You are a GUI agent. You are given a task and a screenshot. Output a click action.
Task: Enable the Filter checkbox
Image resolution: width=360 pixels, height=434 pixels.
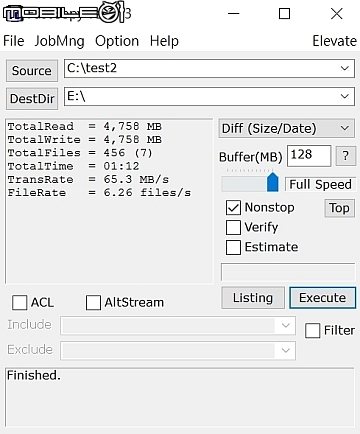[312, 331]
